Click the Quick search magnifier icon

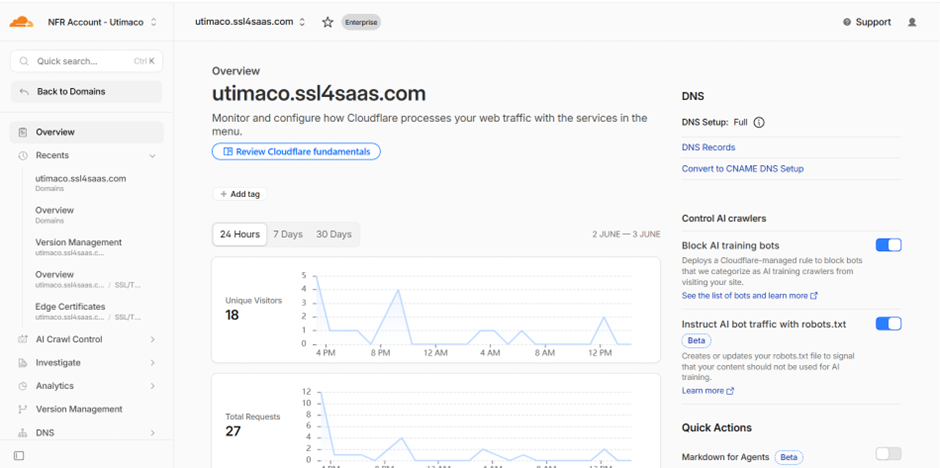tap(24, 61)
